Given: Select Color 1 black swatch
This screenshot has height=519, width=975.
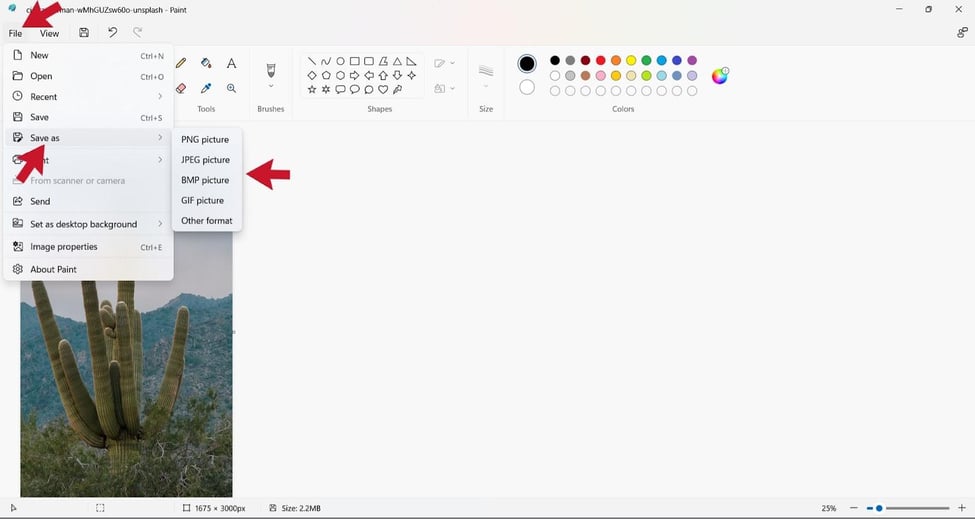Looking at the screenshot, I should click(527, 63).
